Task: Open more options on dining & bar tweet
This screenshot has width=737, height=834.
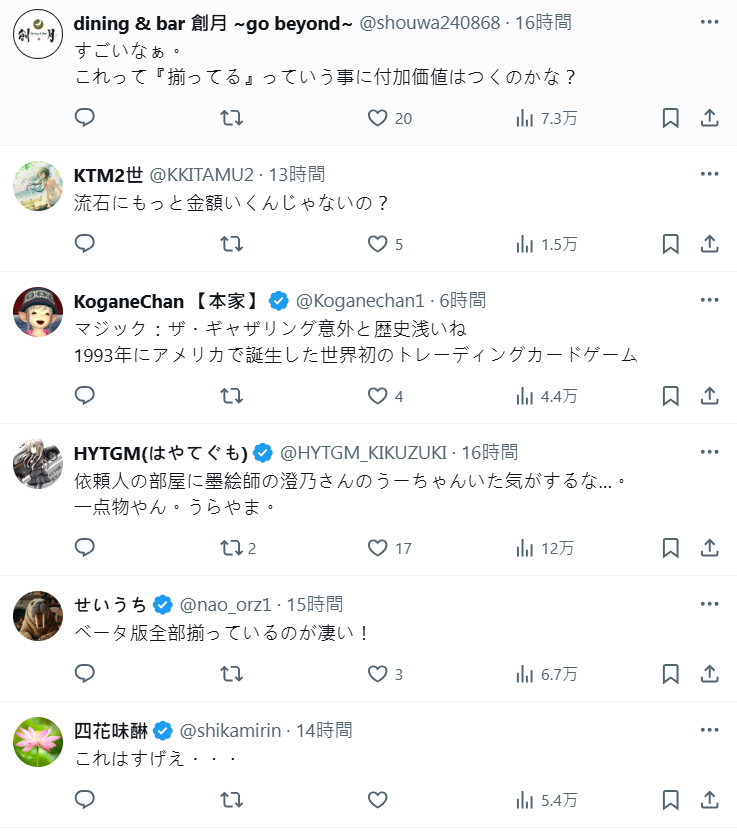Action: tap(709, 22)
